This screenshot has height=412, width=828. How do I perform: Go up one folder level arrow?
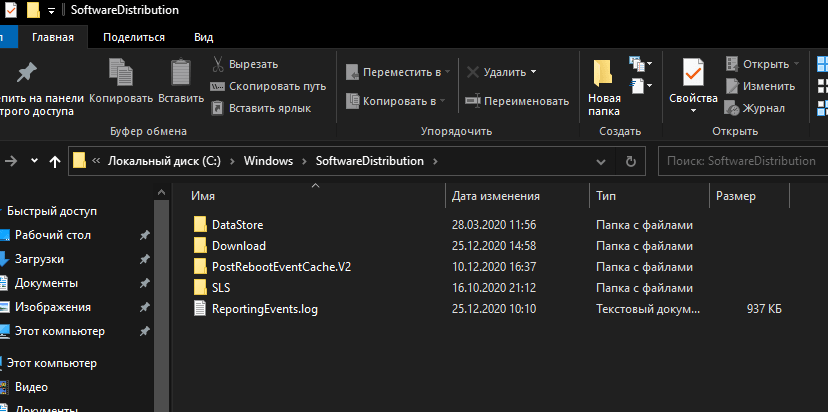[x=54, y=161]
